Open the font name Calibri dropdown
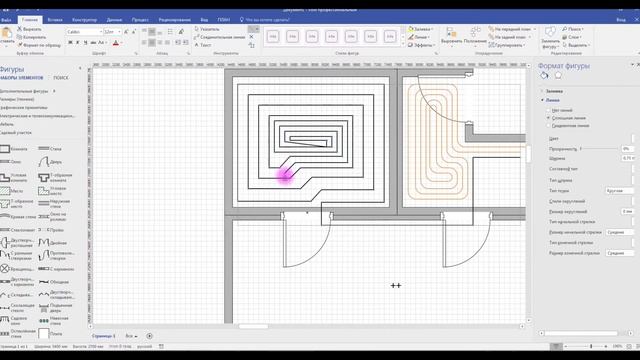Viewport: 640px width, 360px height. coord(84,31)
